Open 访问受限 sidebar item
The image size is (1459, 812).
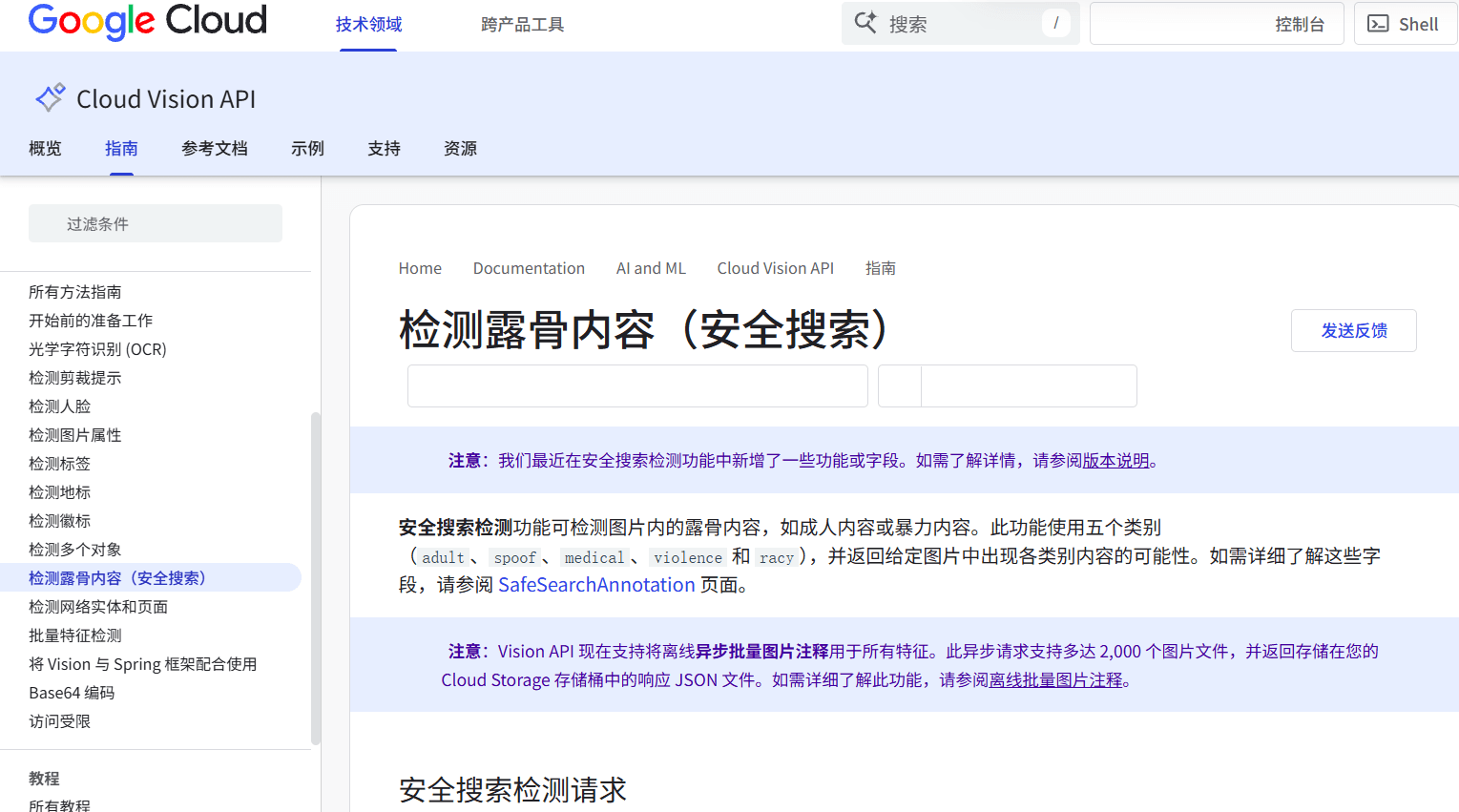[x=59, y=721]
